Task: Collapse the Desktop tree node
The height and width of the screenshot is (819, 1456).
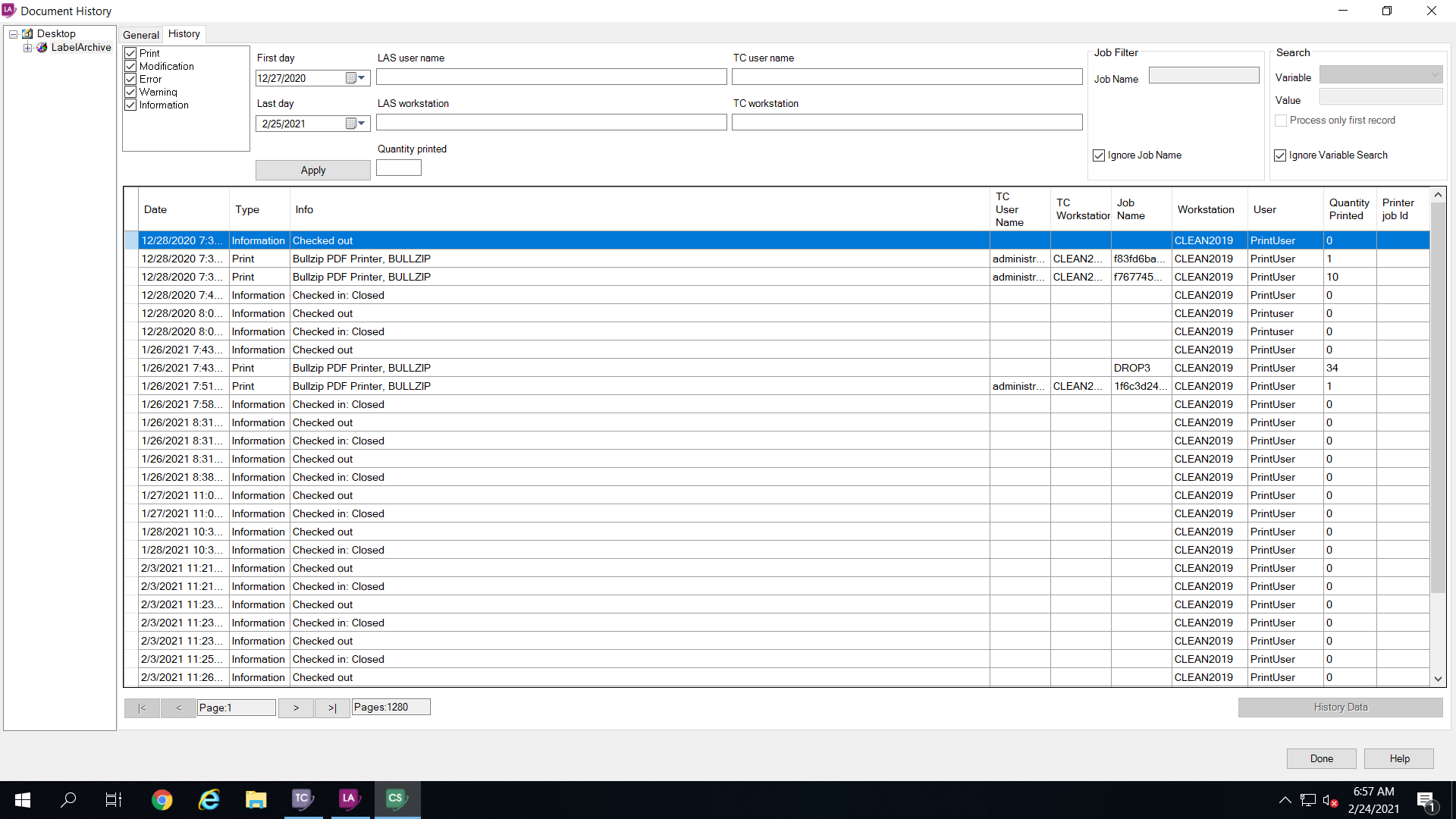Action: (x=13, y=33)
